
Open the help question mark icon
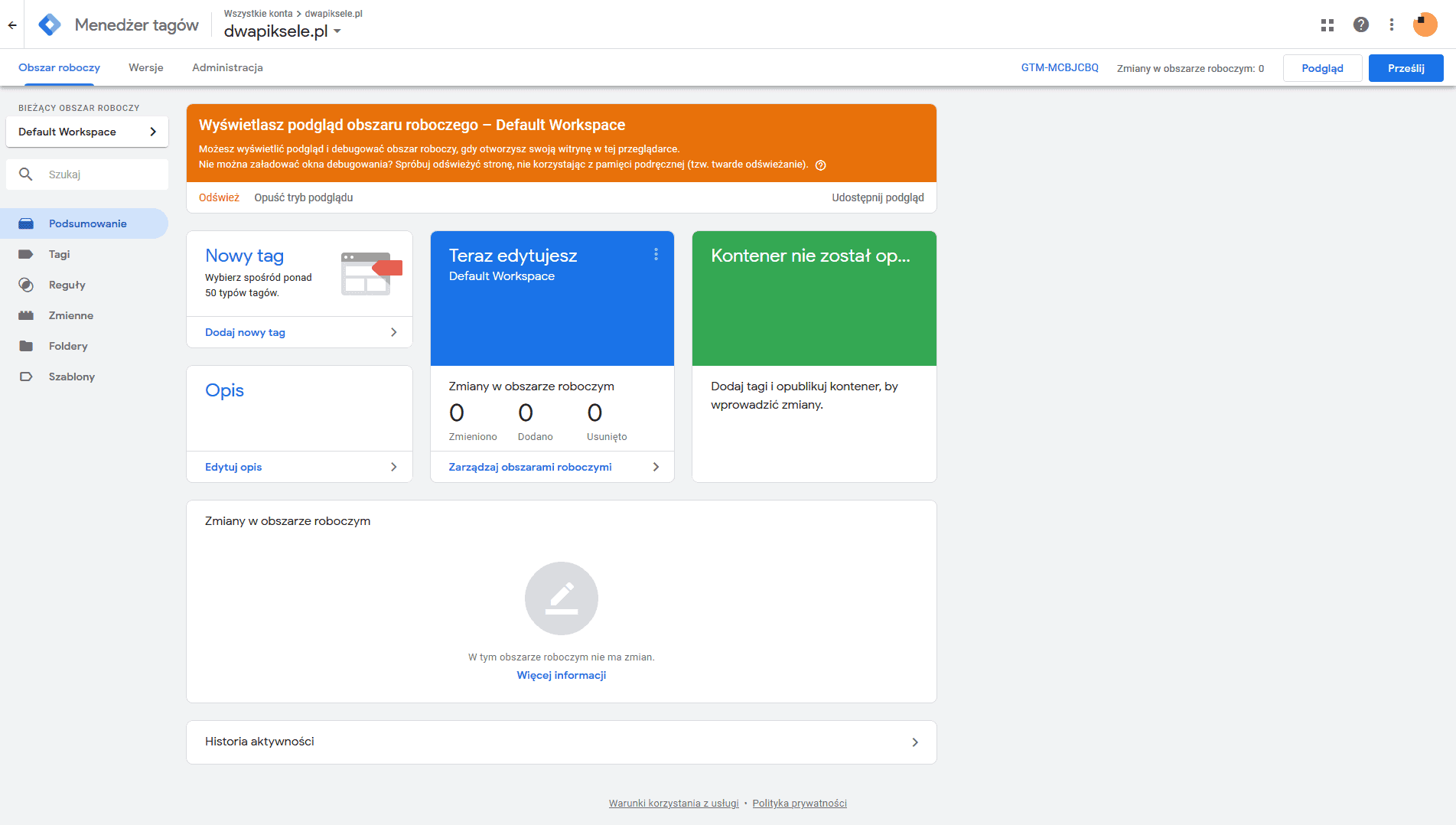(1361, 25)
